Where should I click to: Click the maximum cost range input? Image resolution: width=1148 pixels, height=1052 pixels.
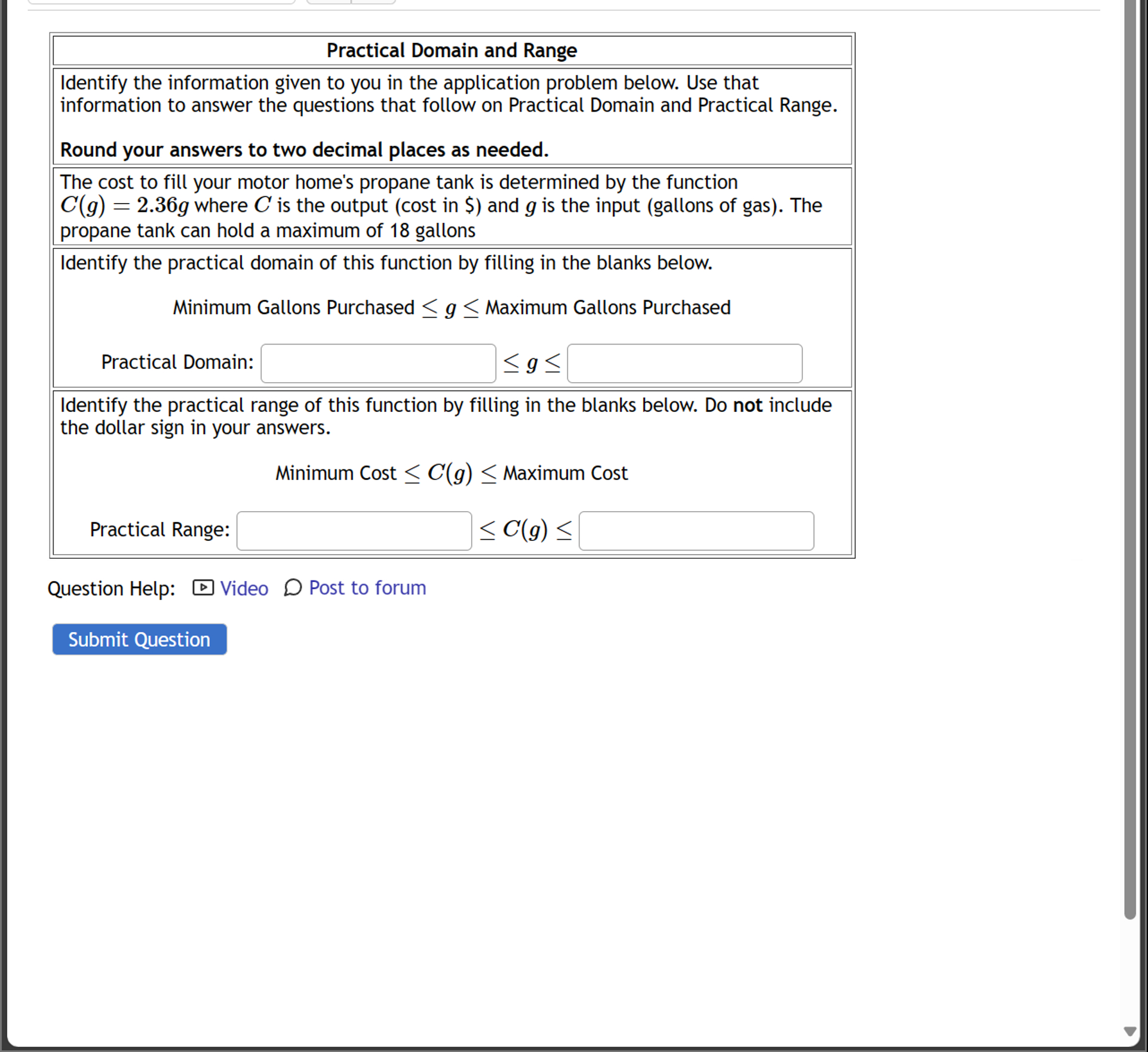[696, 530]
